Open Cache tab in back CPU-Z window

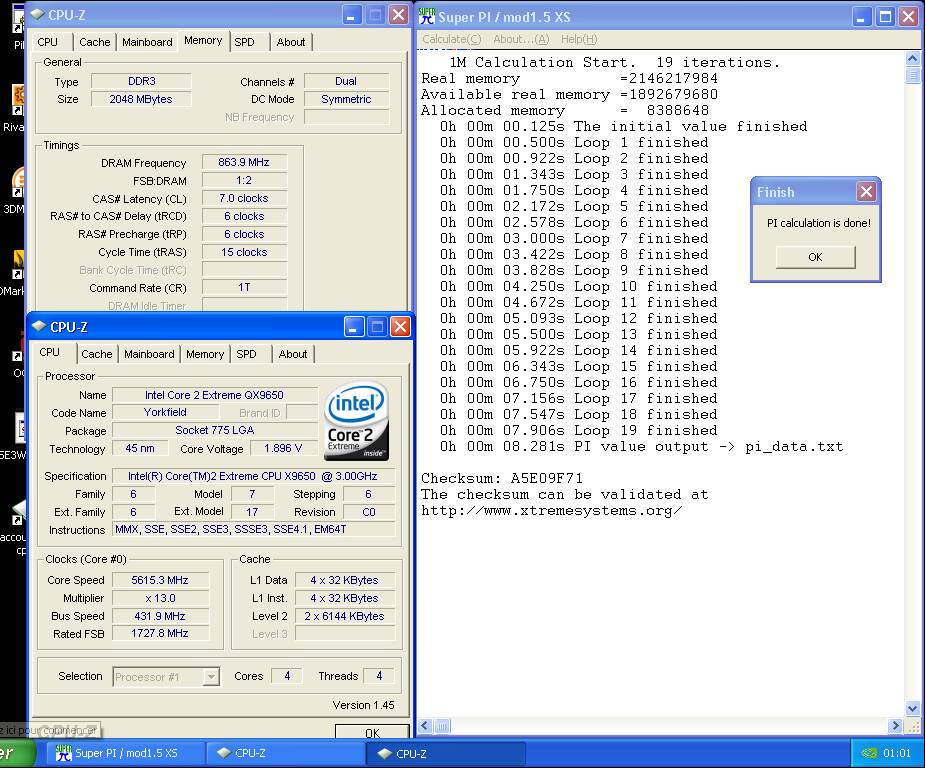pos(94,42)
